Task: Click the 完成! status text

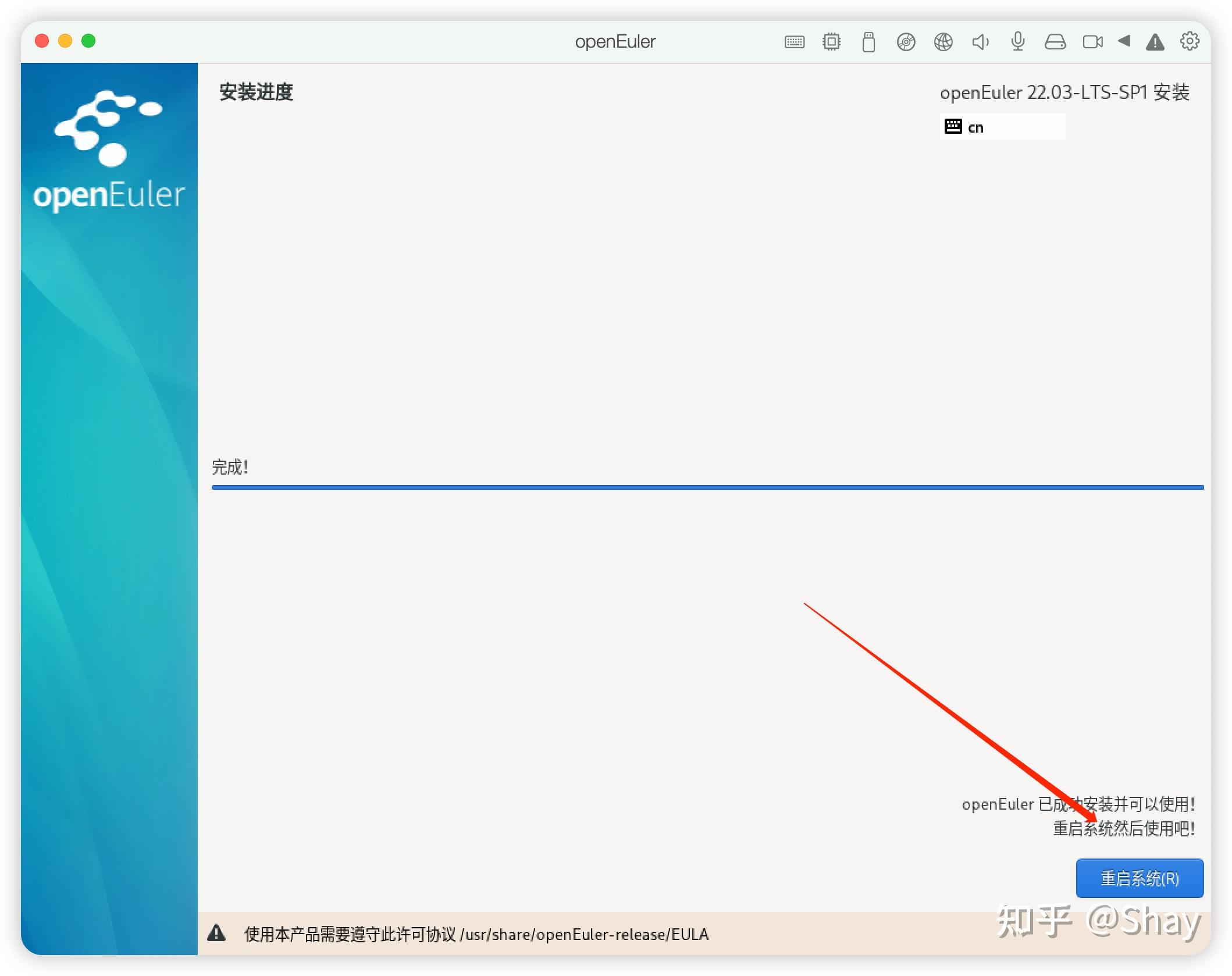Action: [x=230, y=466]
